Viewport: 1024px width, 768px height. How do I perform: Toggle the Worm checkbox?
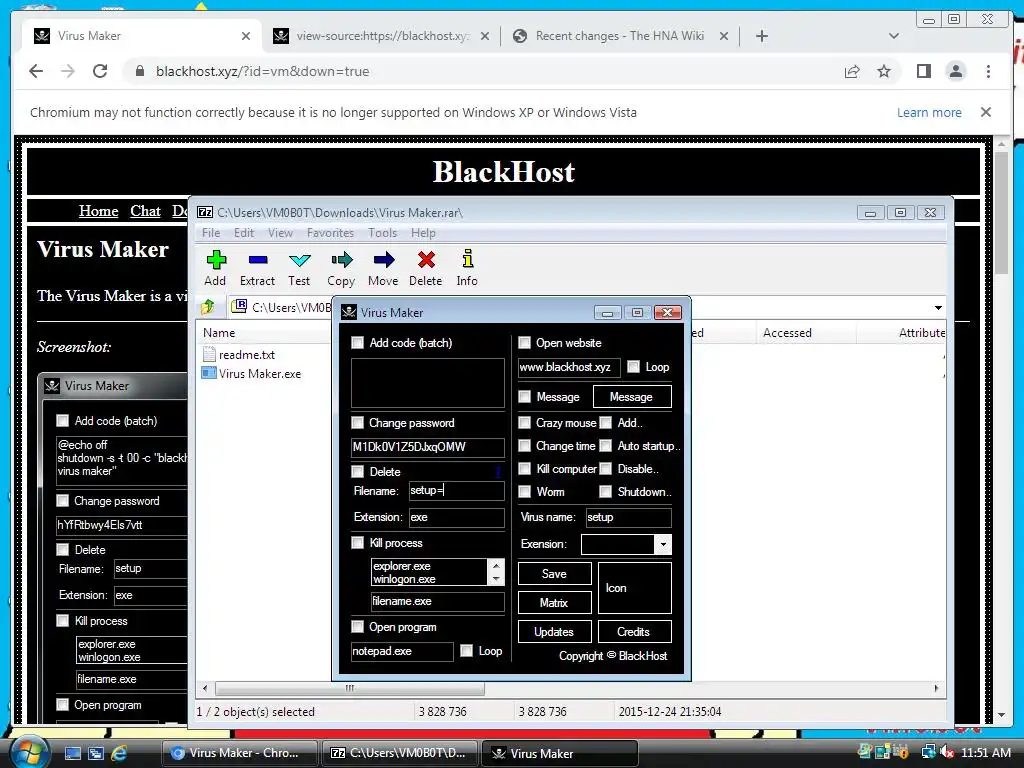[x=524, y=492]
